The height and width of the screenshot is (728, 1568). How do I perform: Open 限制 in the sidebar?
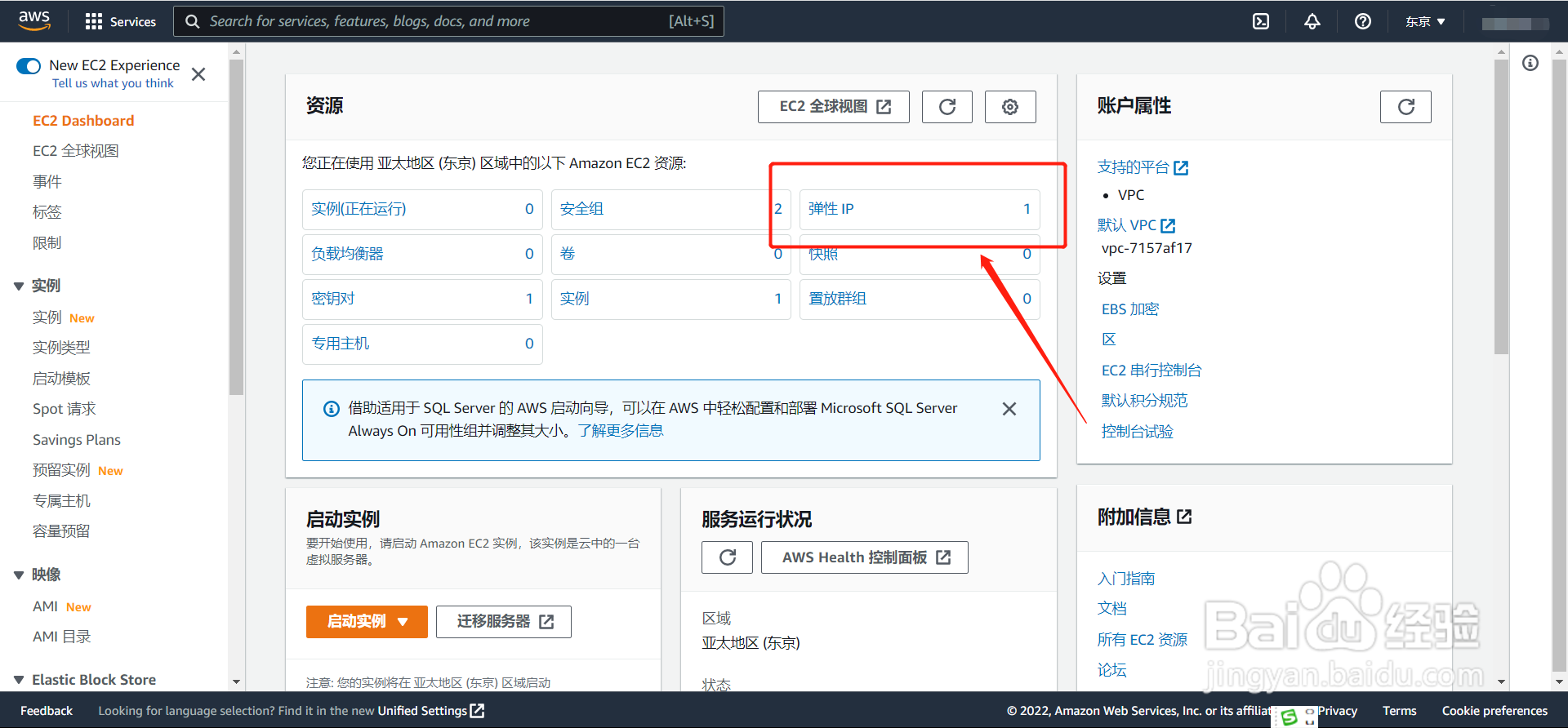(x=47, y=243)
